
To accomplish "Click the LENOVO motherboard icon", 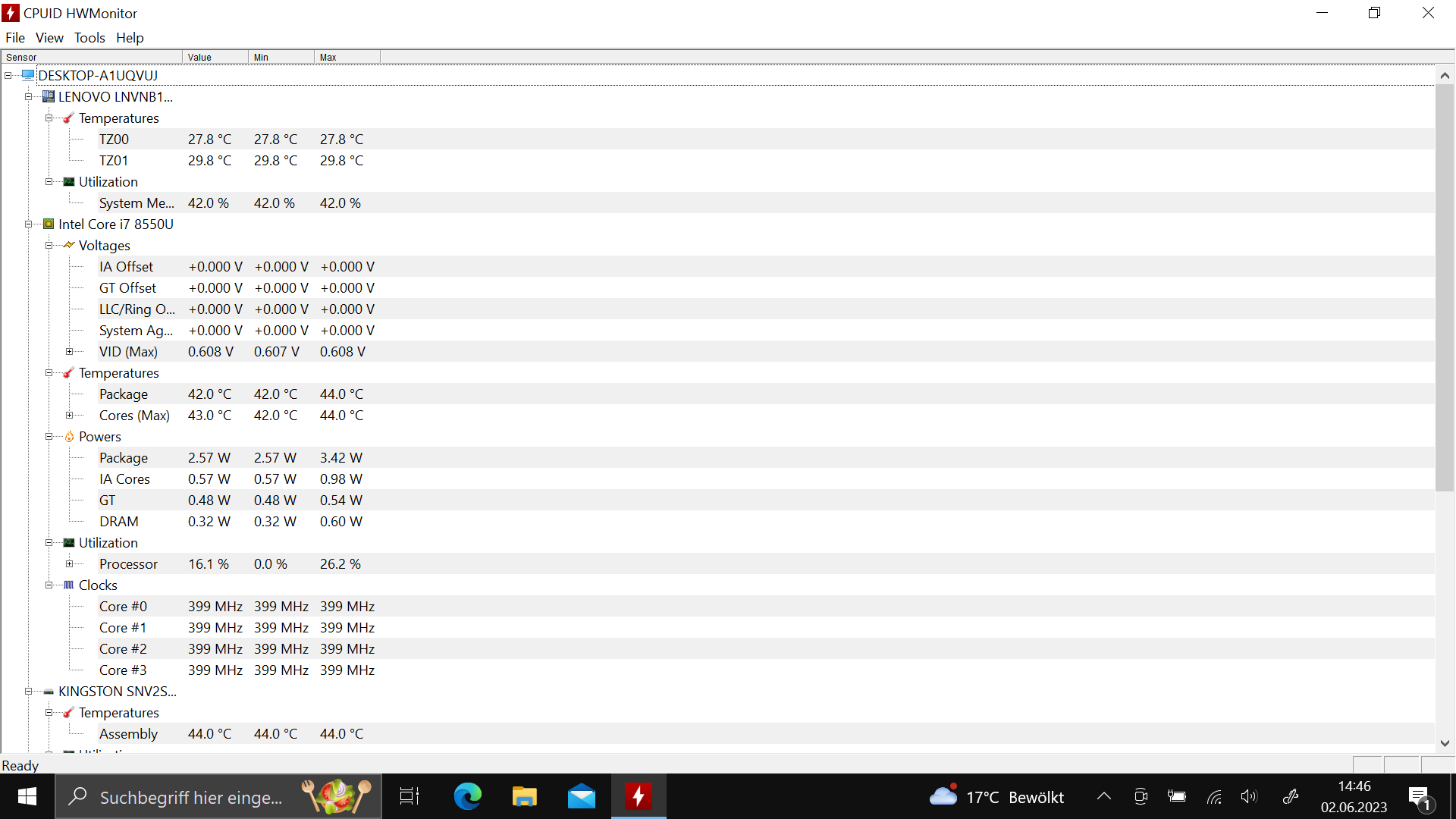I will coord(49,97).
